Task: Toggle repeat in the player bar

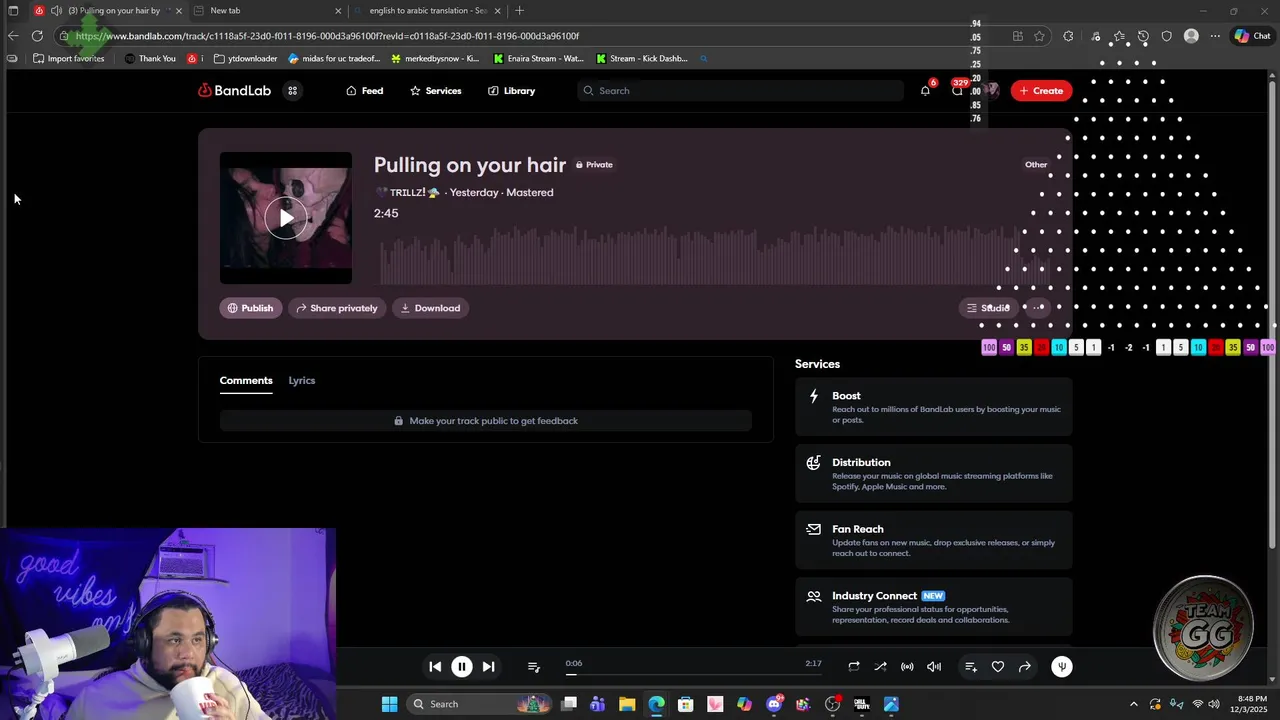Action: tap(854, 666)
